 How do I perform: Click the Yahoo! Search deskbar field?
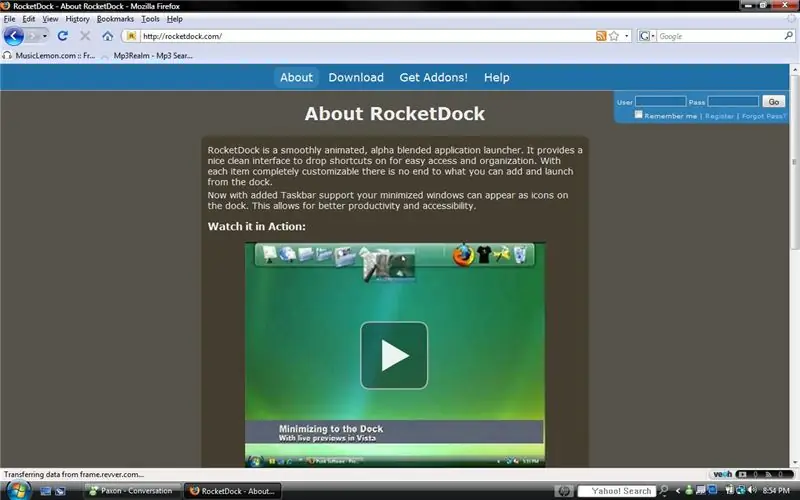click(x=617, y=491)
